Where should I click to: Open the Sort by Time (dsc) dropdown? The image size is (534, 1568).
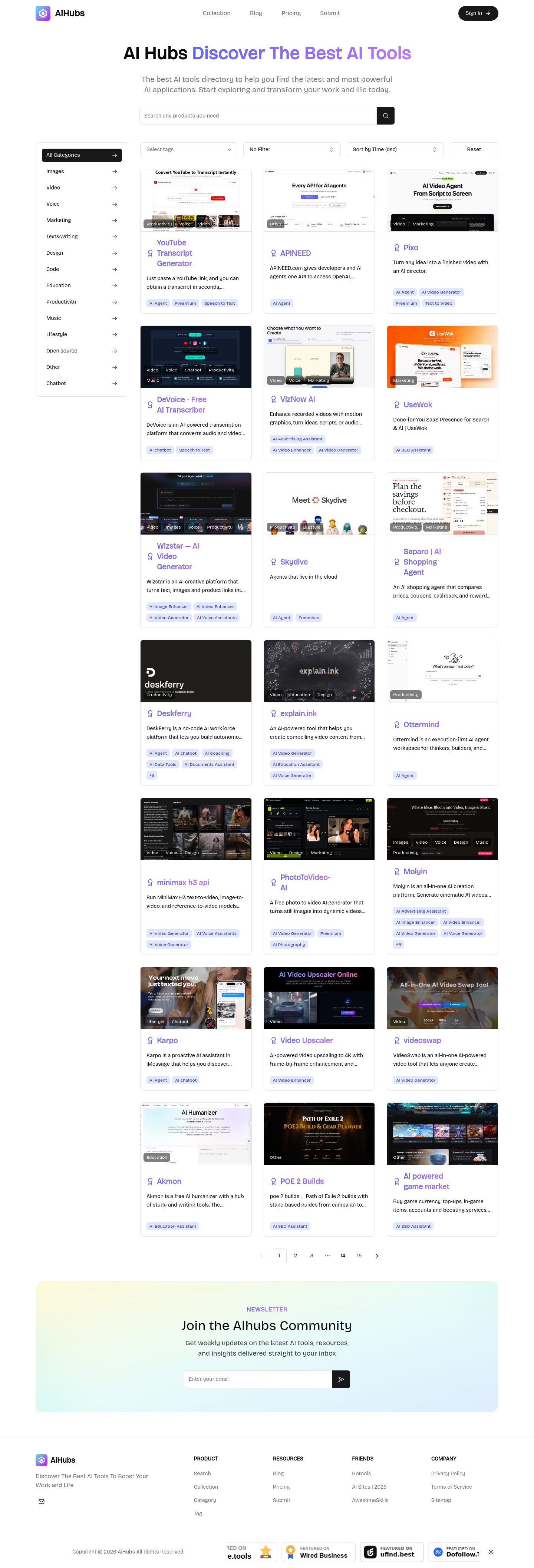coord(395,150)
